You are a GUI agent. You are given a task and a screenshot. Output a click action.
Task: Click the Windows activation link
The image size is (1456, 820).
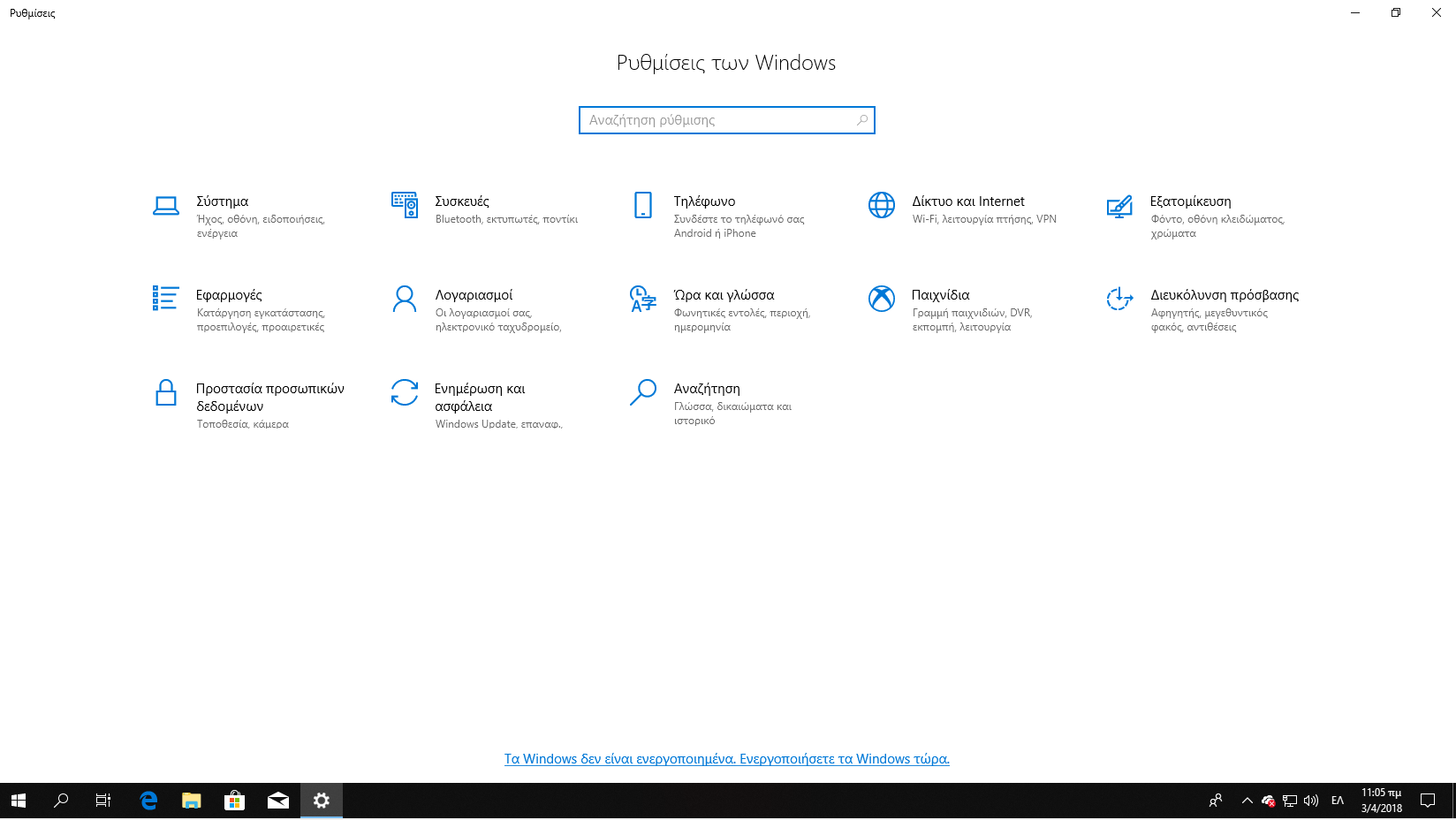click(727, 759)
